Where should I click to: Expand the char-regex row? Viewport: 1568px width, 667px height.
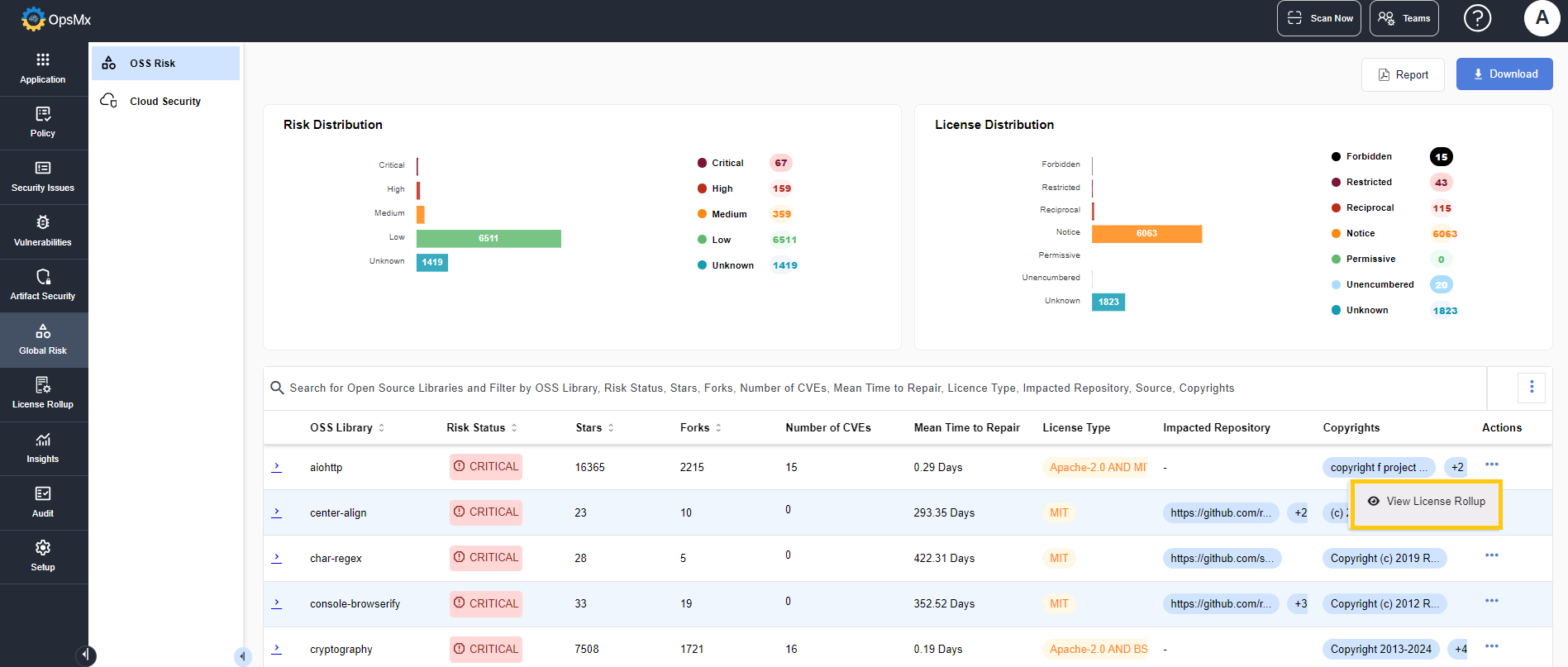[x=277, y=558]
